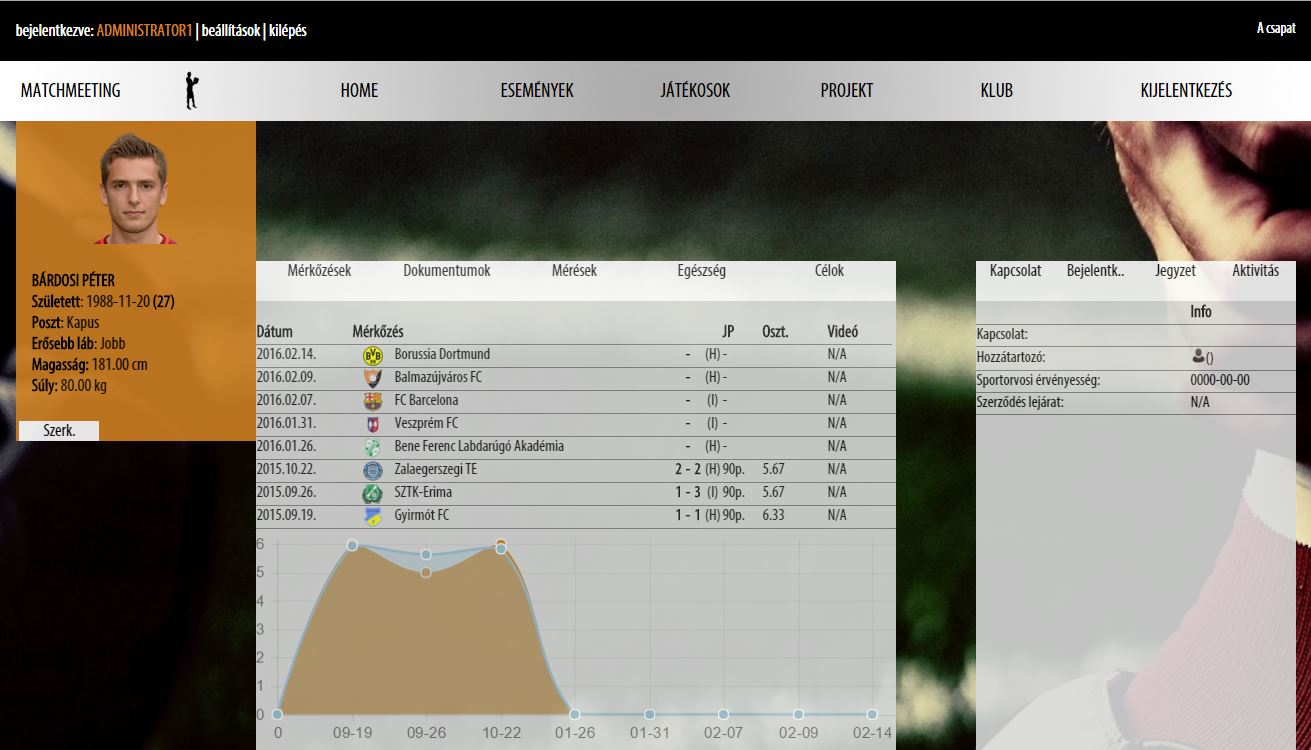Click the SZTK-Erima club crest icon
Viewport: 1311px width, 750px height.
point(372,493)
